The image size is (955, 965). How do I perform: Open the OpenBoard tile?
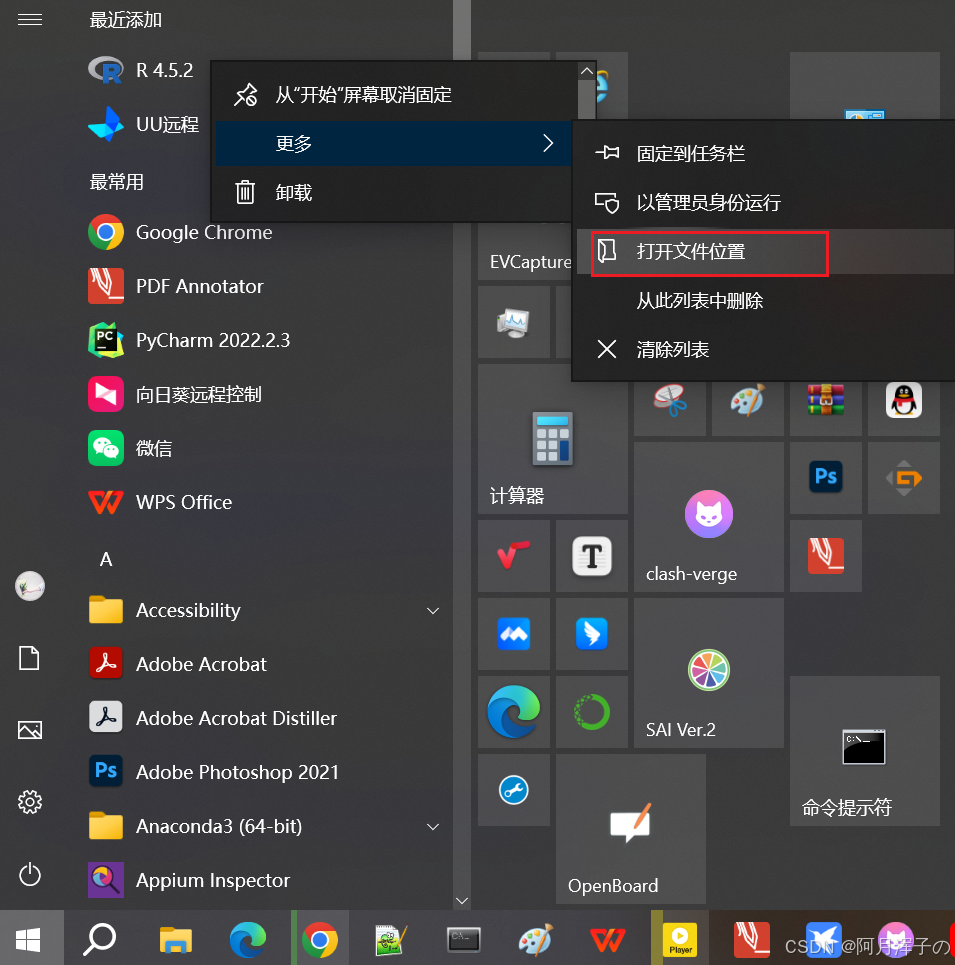click(x=631, y=829)
